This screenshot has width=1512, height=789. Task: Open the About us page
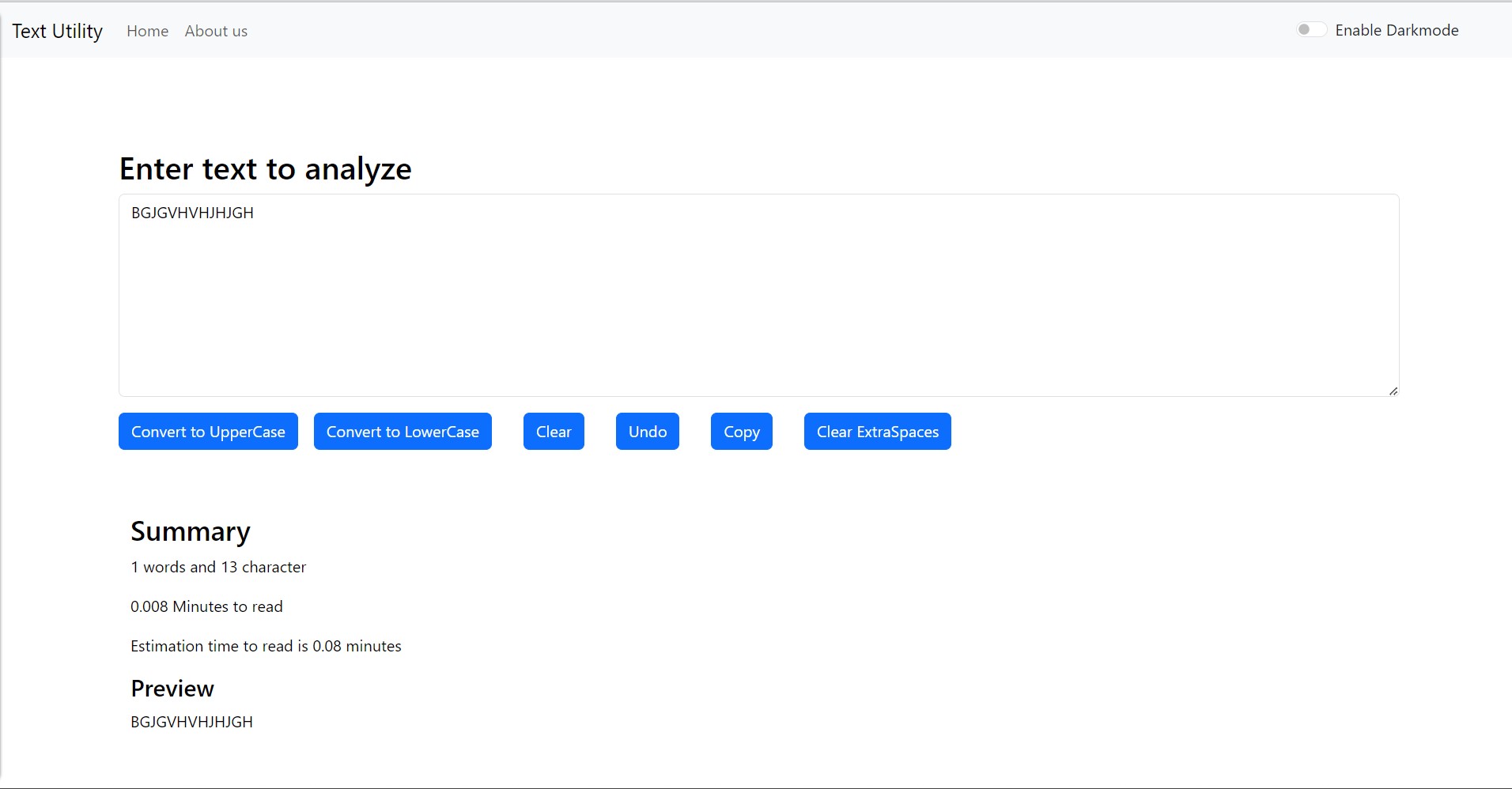[216, 31]
